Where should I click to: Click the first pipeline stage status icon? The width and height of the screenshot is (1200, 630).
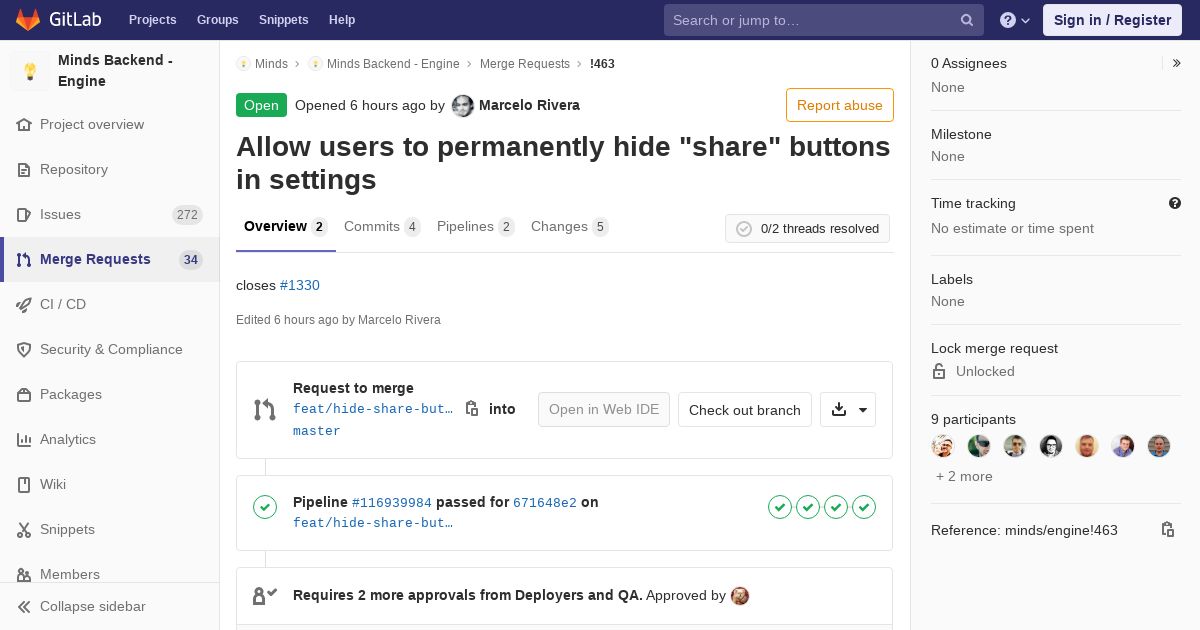tap(780, 507)
